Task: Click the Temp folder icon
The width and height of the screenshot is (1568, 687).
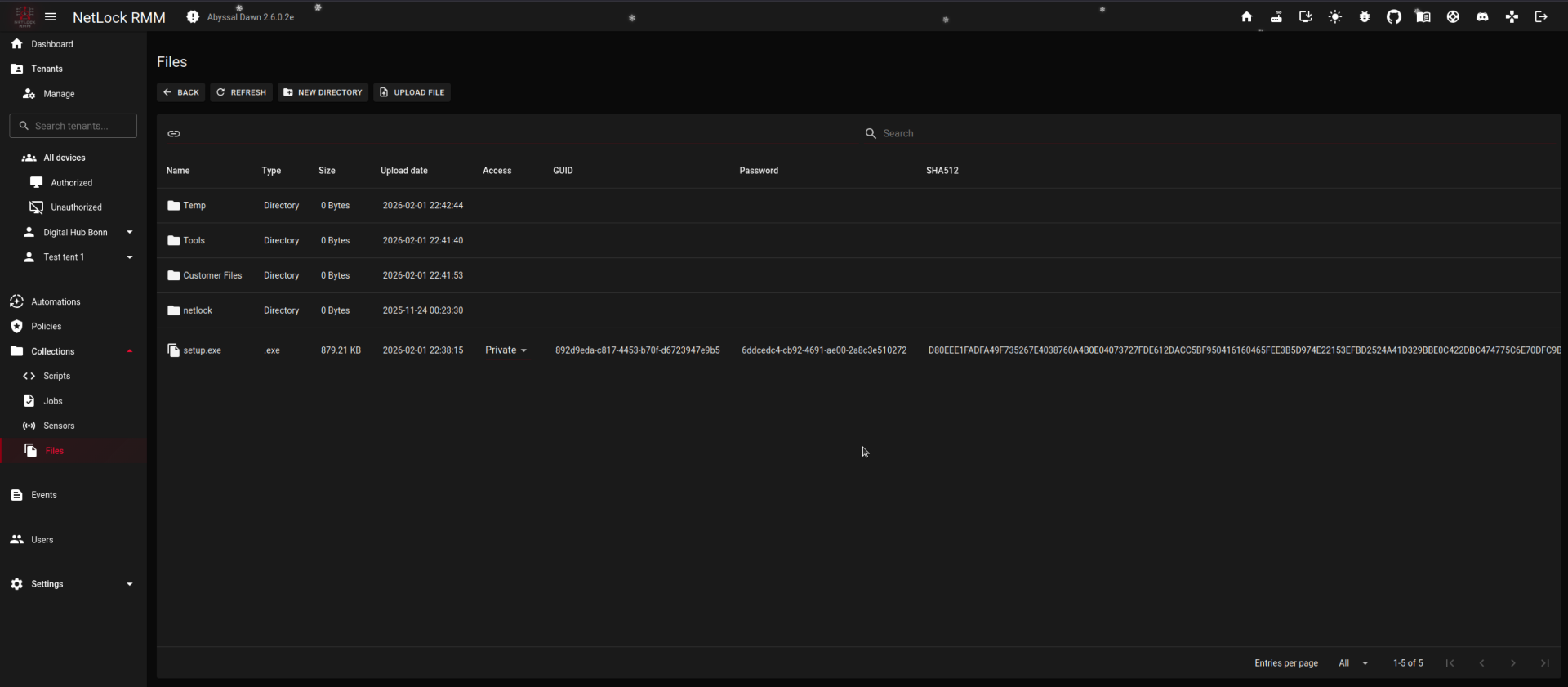Action: [x=174, y=206]
